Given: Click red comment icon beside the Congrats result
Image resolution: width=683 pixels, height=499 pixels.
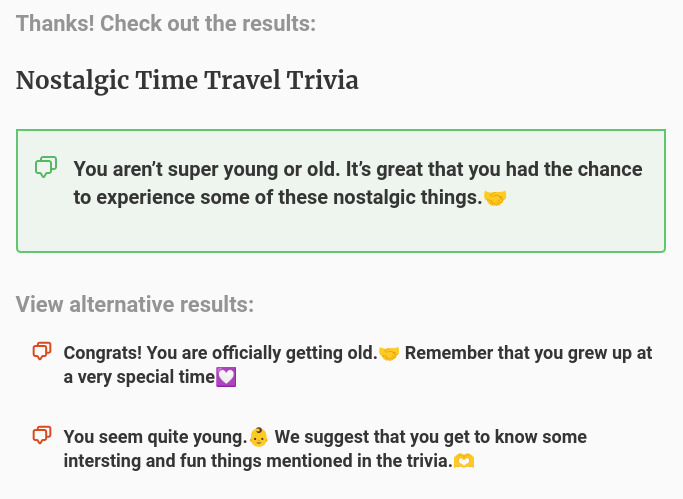Looking at the screenshot, I should pos(41,351).
